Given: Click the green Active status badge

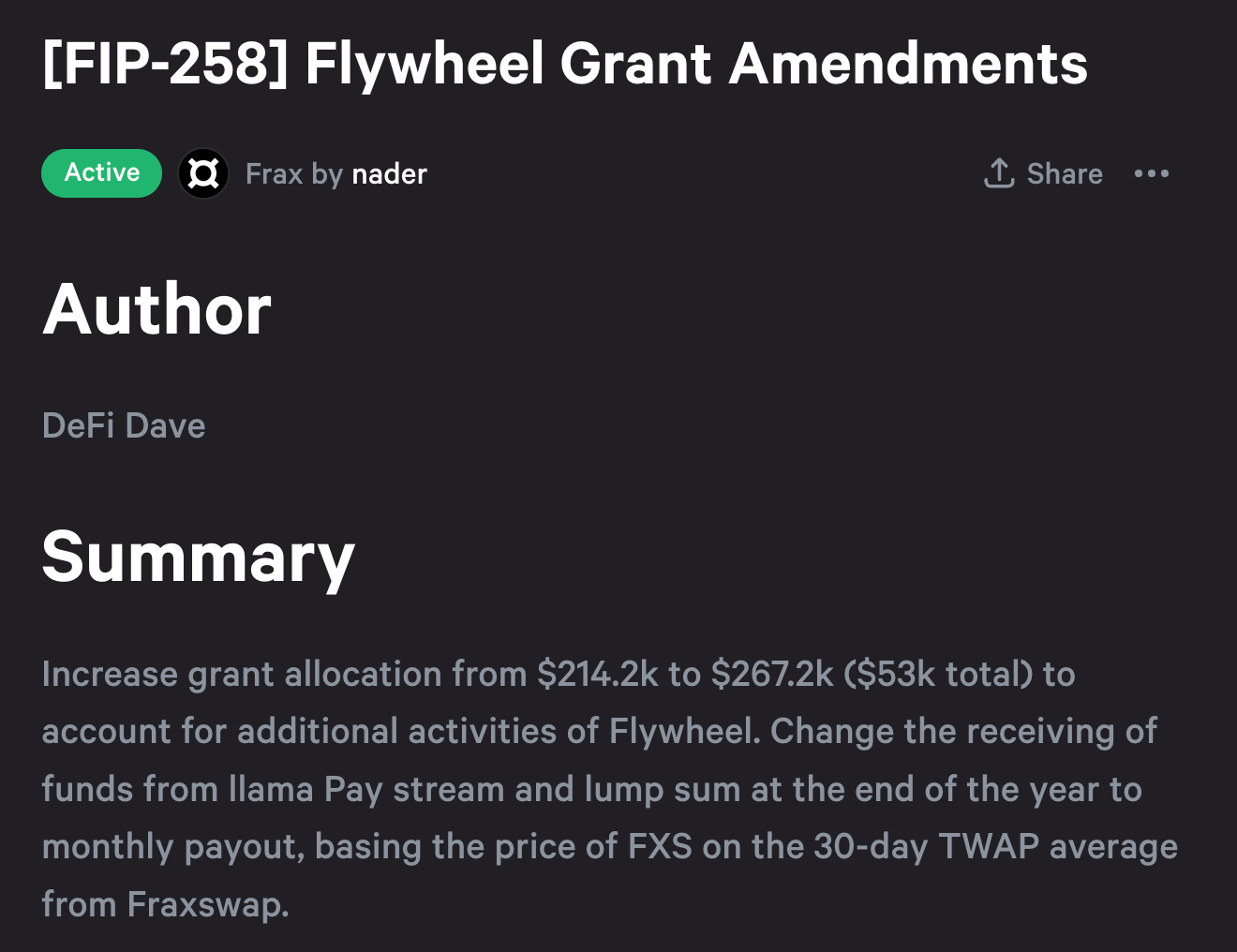Looking at the screenshot, I should pyautogui.click(x=101, y=173).
